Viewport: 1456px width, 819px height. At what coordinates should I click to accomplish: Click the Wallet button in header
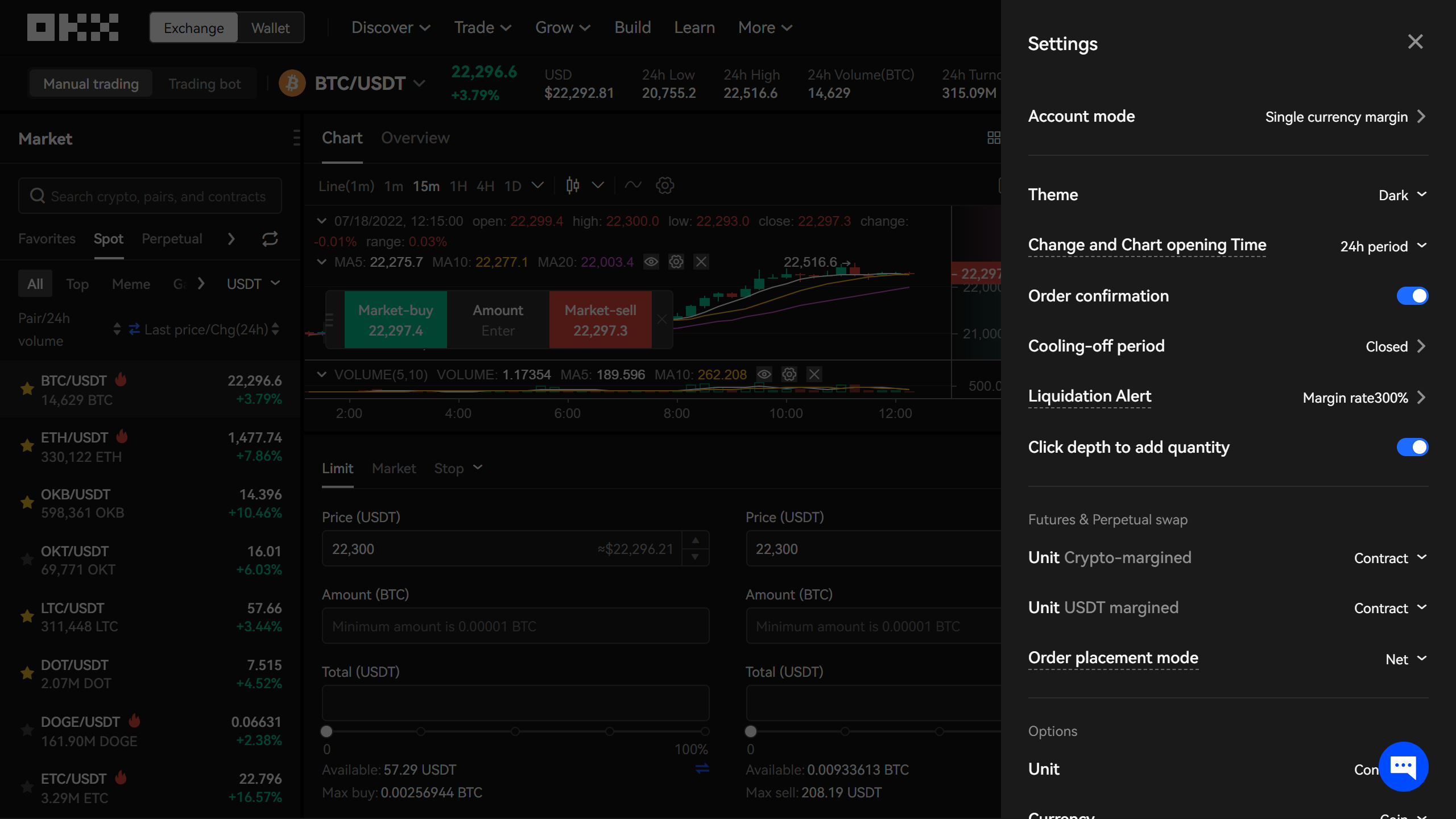coord(270,27)
